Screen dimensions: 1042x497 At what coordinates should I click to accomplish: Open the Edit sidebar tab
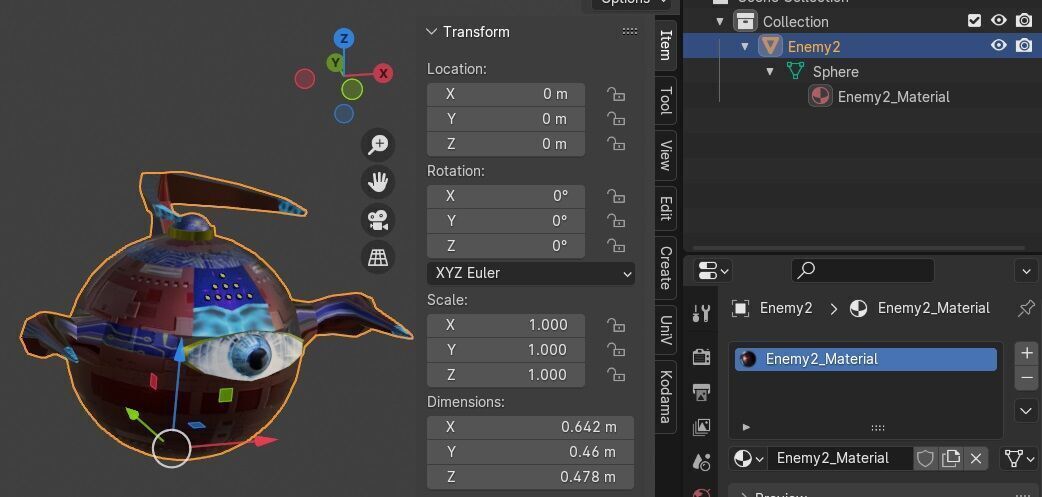665,208
